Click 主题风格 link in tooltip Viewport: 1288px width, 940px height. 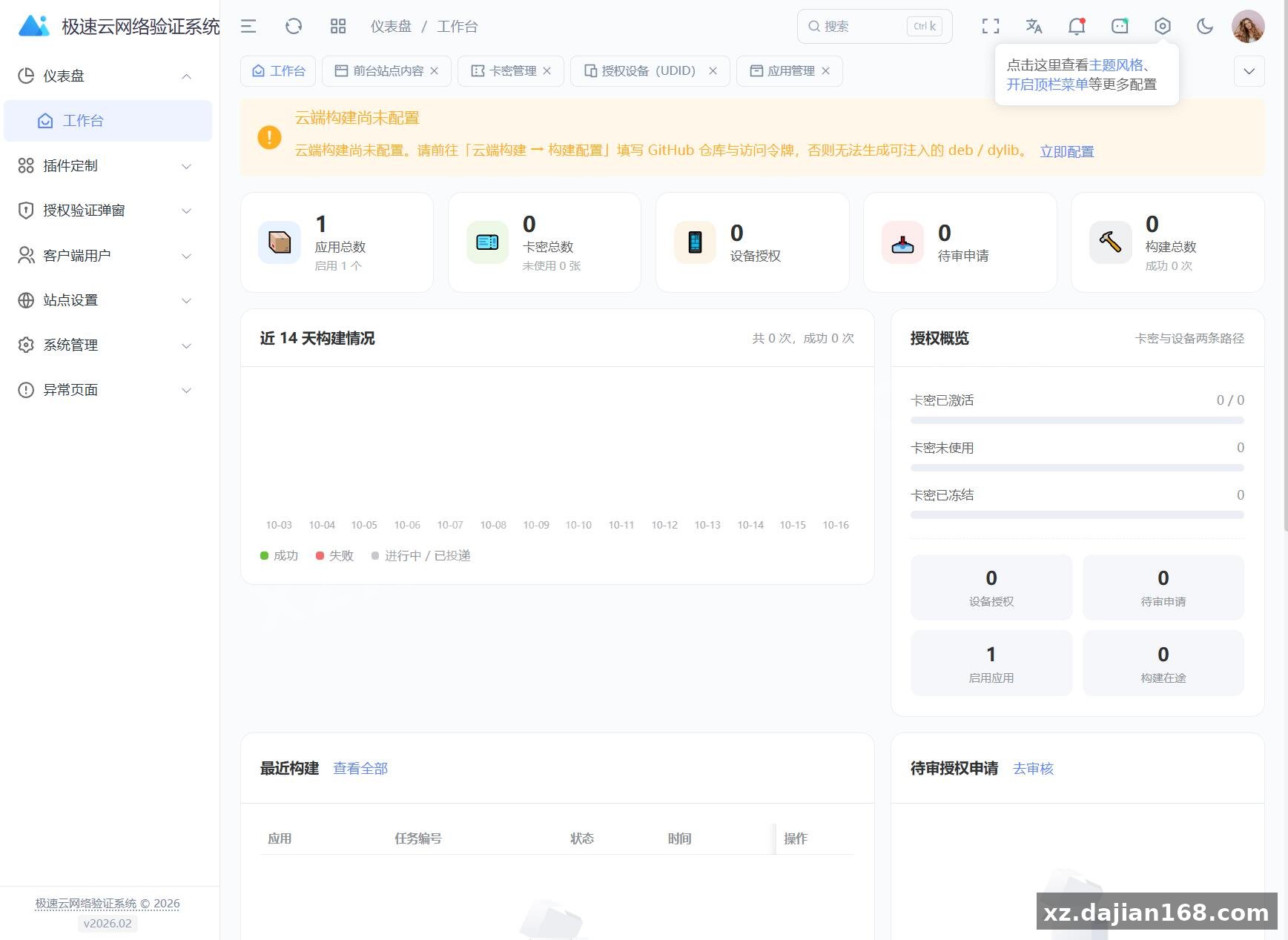(1116, 65)
